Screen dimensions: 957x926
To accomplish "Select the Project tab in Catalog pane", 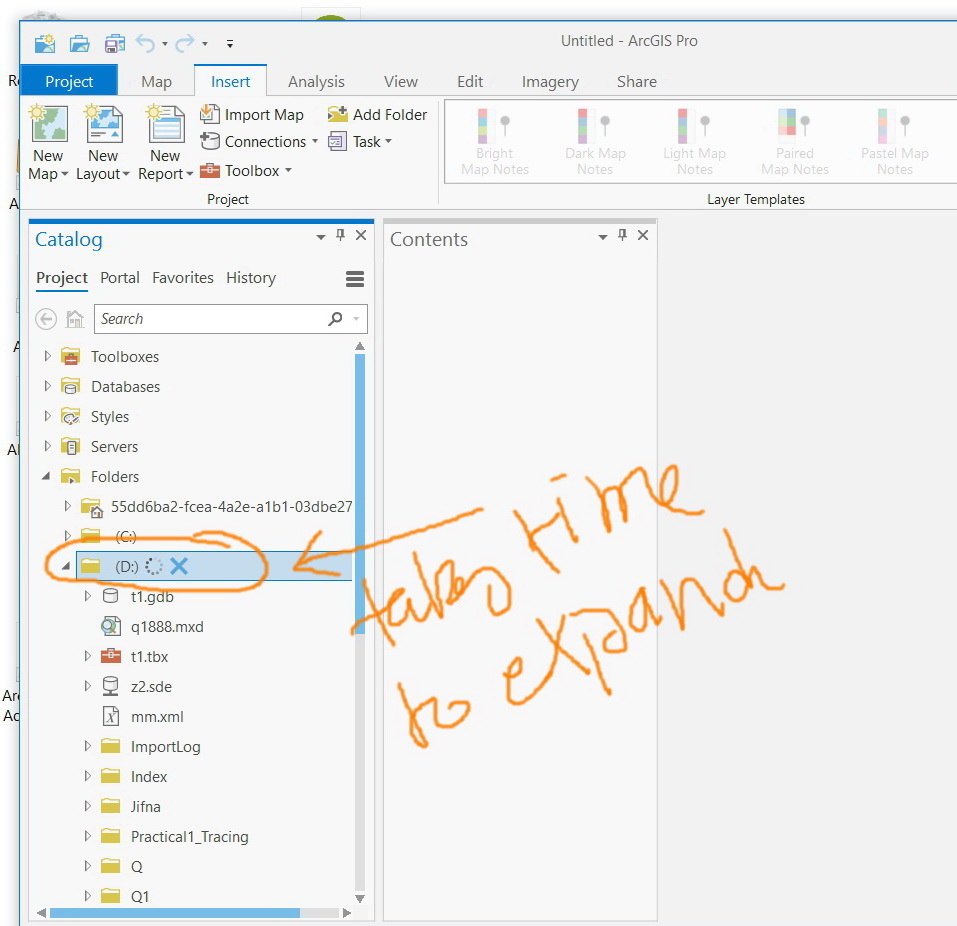I will [62, 278].
